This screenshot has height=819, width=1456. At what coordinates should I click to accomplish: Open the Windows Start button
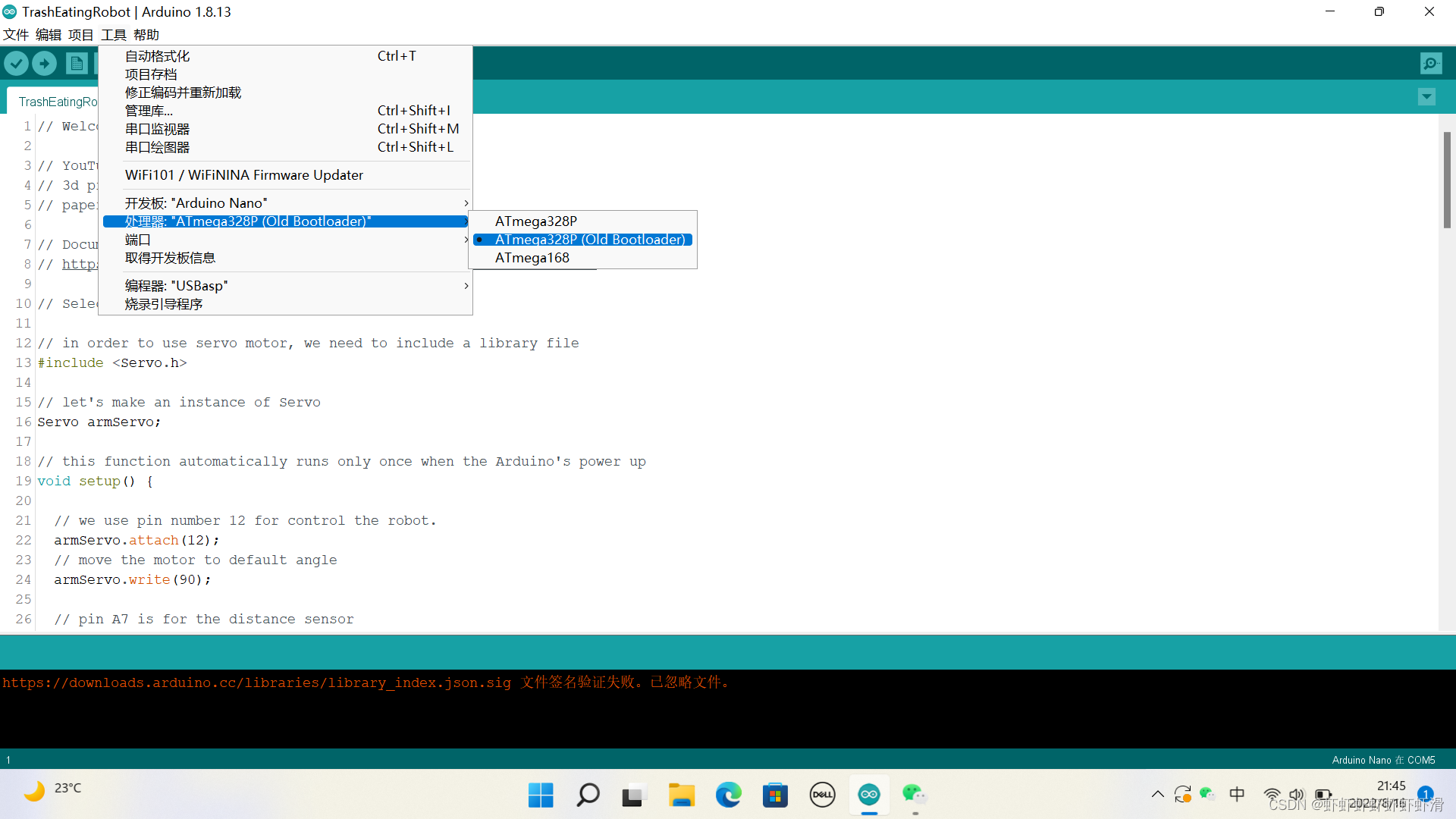coord(541,795)
